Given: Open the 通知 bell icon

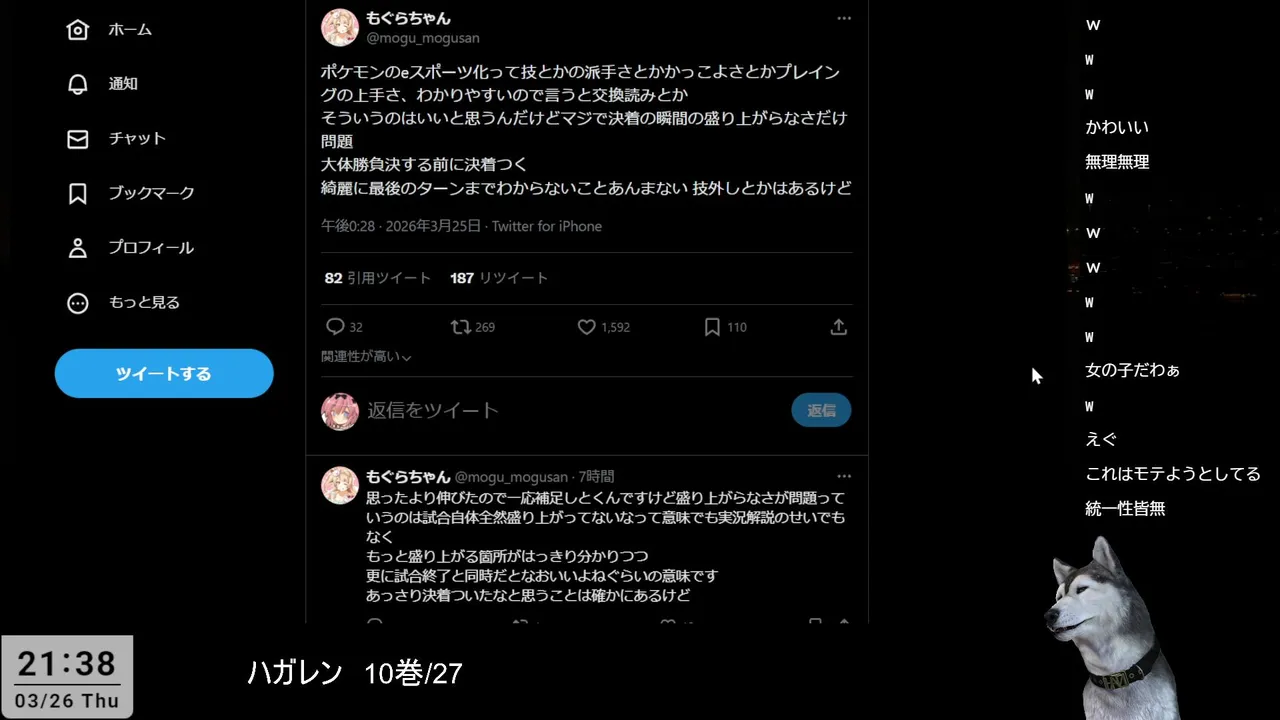Looking at the screenshot, I should [x=78, y=84].
